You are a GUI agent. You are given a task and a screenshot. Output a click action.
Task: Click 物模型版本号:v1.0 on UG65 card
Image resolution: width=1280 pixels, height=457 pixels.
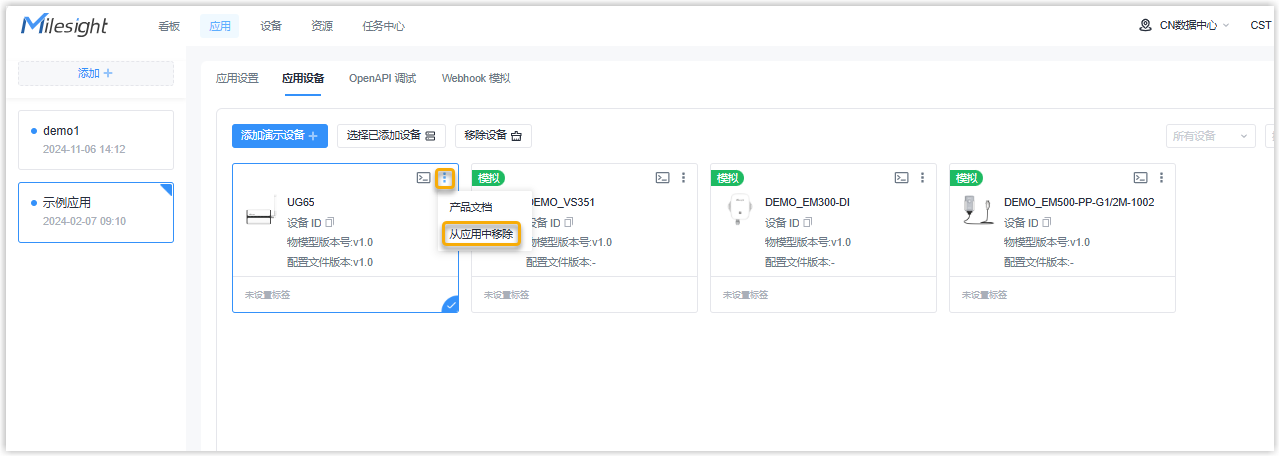click(x=330, y=242)
